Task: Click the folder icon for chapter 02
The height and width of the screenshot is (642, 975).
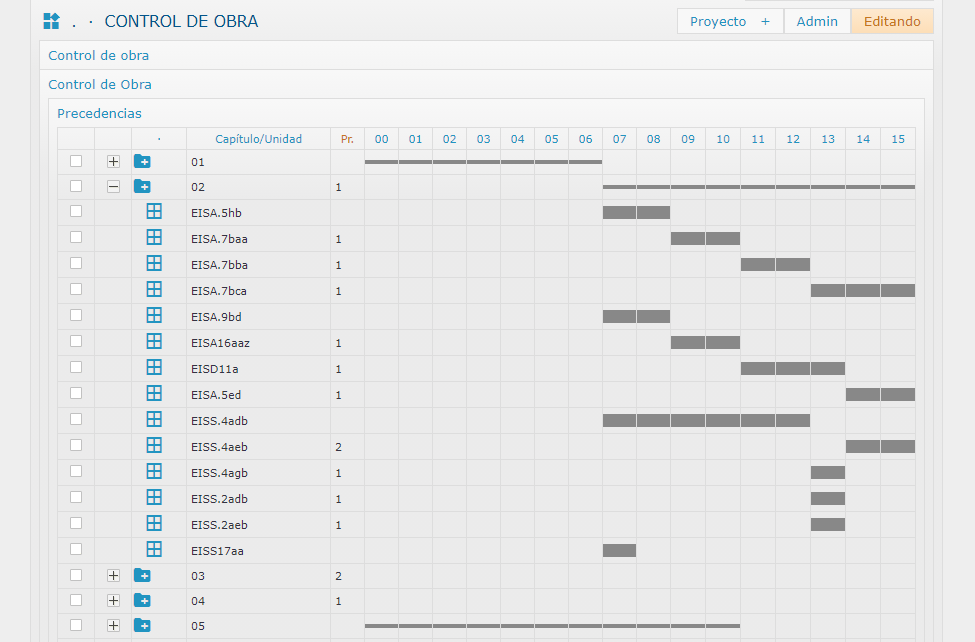Action: click(142, 187)
